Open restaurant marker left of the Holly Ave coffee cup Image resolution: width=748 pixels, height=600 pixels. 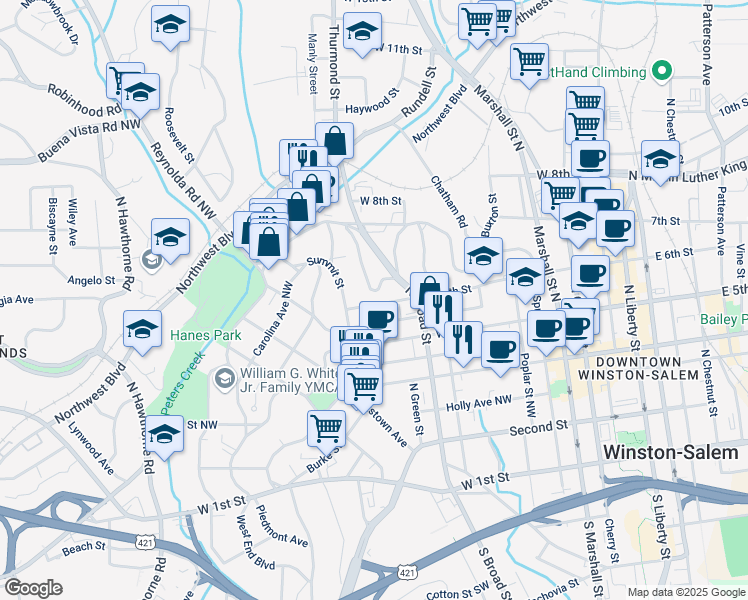463,341
